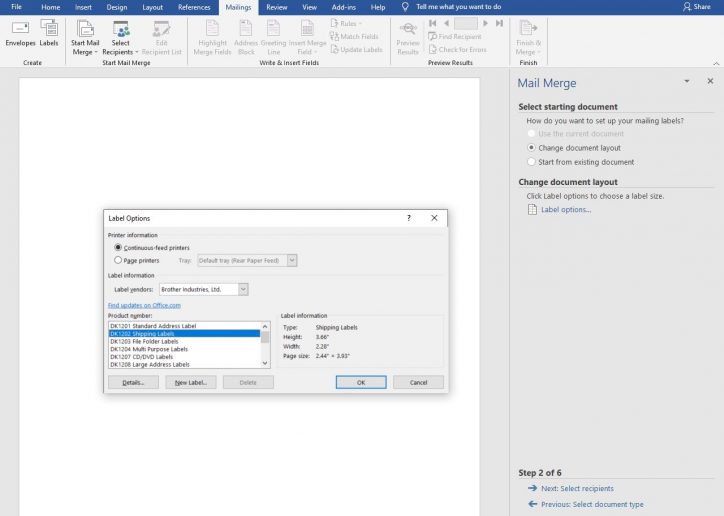Click the Share icon at top right
The image size is (724, 516).
click(x=696, y=7)
